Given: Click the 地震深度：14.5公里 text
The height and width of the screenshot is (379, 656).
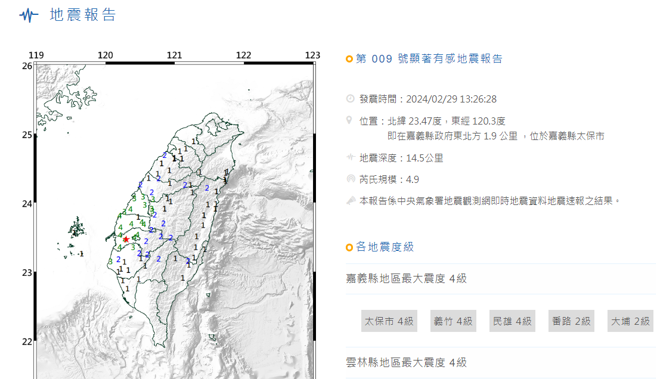Looking at the screenshot, I should pyautogui.click(x=401, y=158).
